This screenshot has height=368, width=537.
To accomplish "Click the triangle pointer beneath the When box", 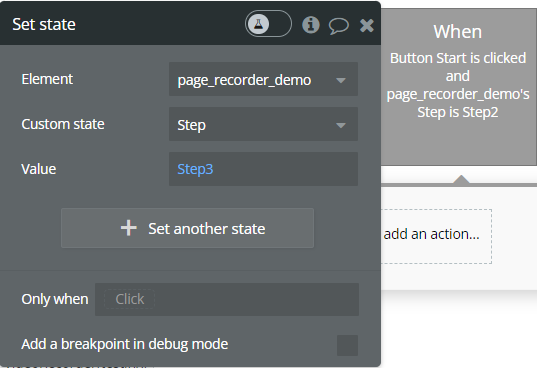I will (461, 179).
